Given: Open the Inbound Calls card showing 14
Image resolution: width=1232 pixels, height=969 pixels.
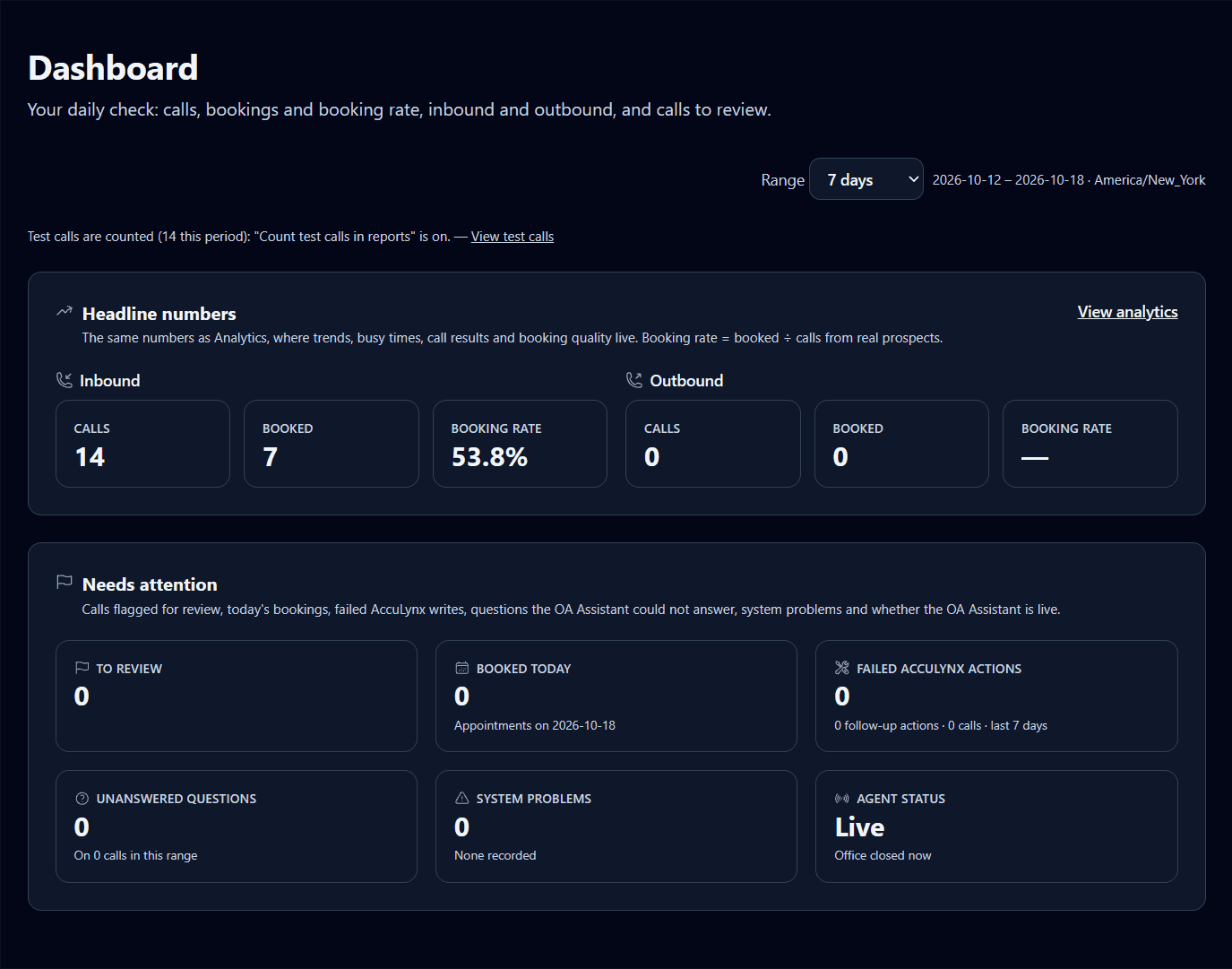Looking at the screenshot, I should click(143, 444).
